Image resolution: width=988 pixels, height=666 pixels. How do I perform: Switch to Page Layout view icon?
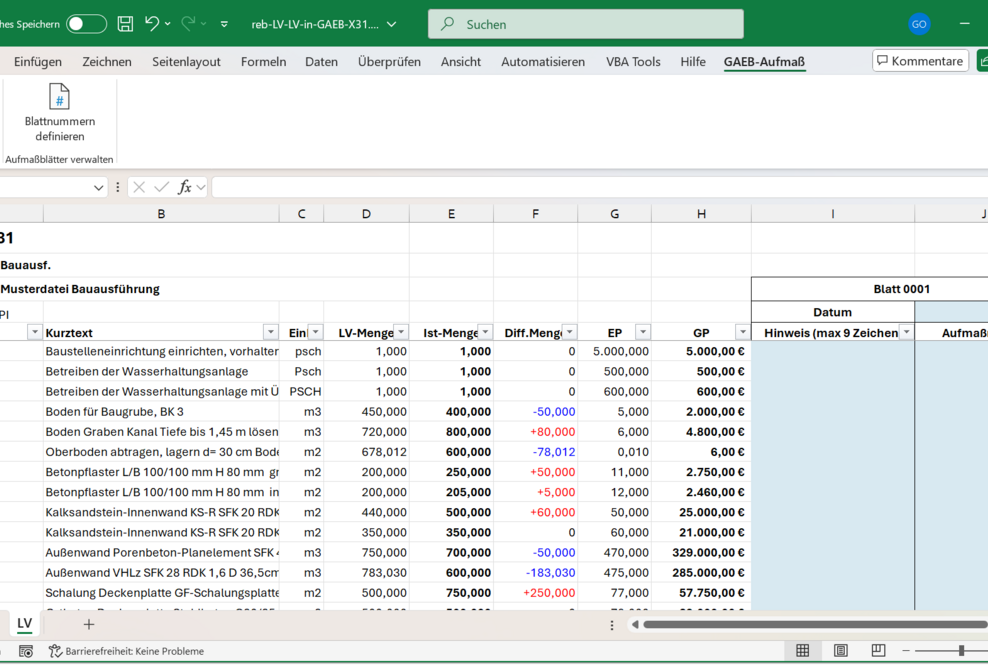point(841,651)
